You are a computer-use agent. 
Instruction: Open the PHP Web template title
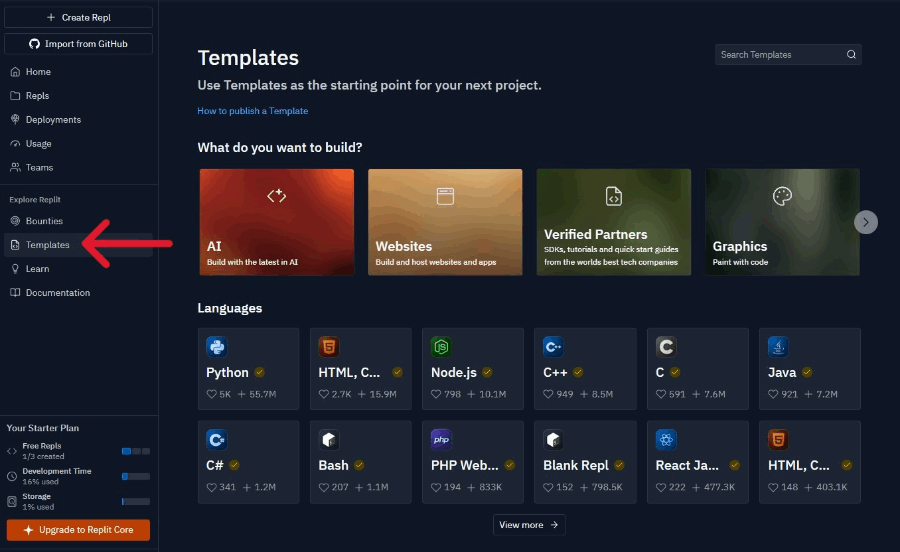(464, 465)
